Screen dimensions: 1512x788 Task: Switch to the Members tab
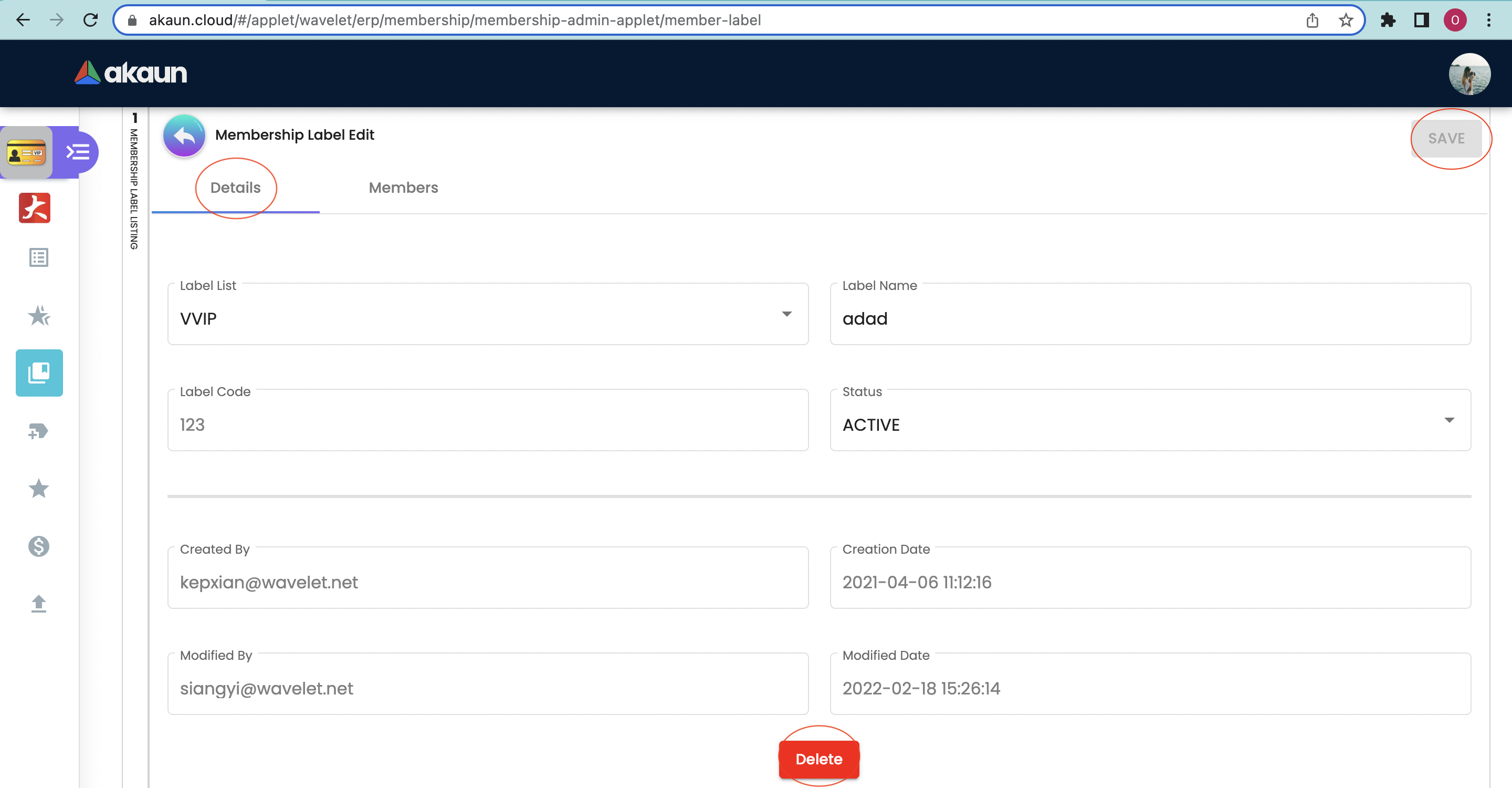tap(403, 188)
